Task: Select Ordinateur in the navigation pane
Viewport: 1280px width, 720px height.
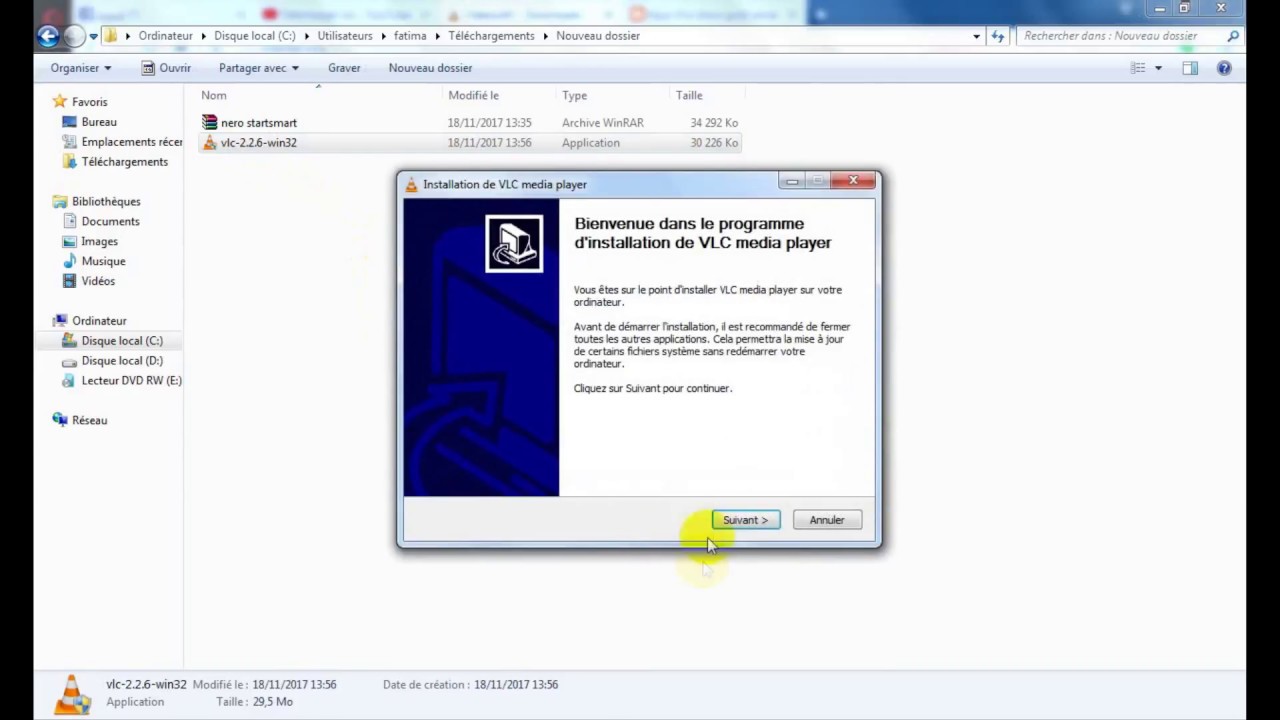Action: point(99,321)
